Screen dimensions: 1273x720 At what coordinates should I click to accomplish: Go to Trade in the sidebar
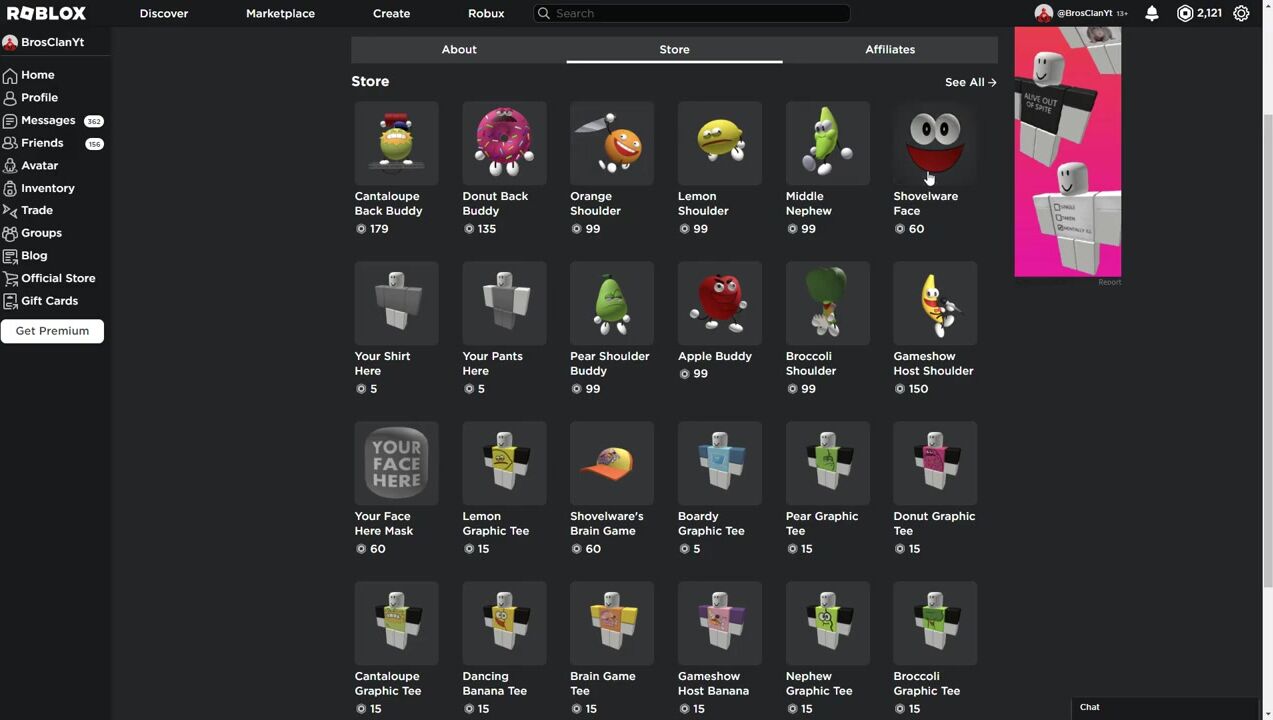[x=37, y=211]
